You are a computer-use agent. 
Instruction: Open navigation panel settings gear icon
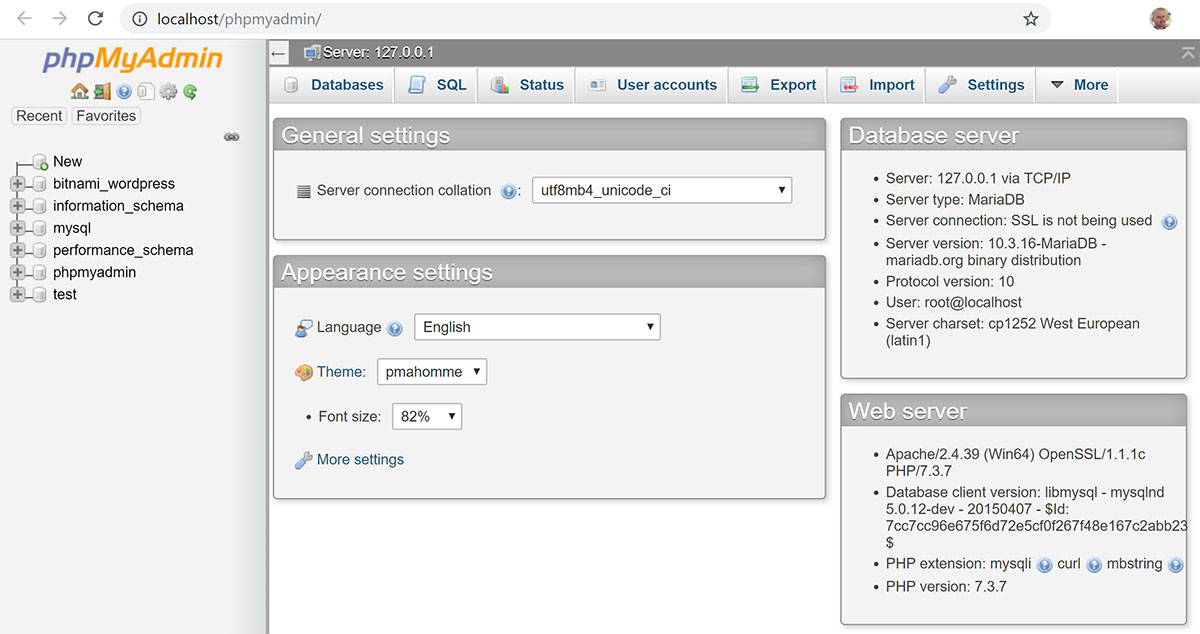[168, 91]
